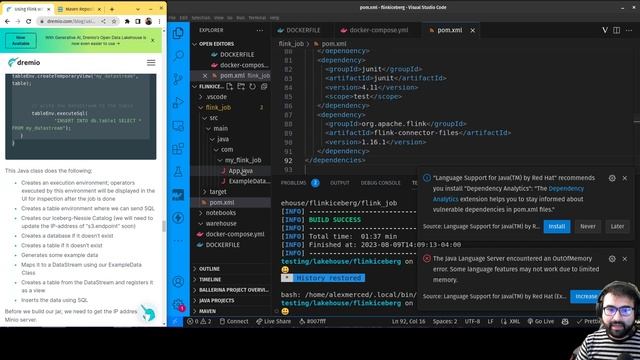Expand the Maven section

[x=207, y=311]
